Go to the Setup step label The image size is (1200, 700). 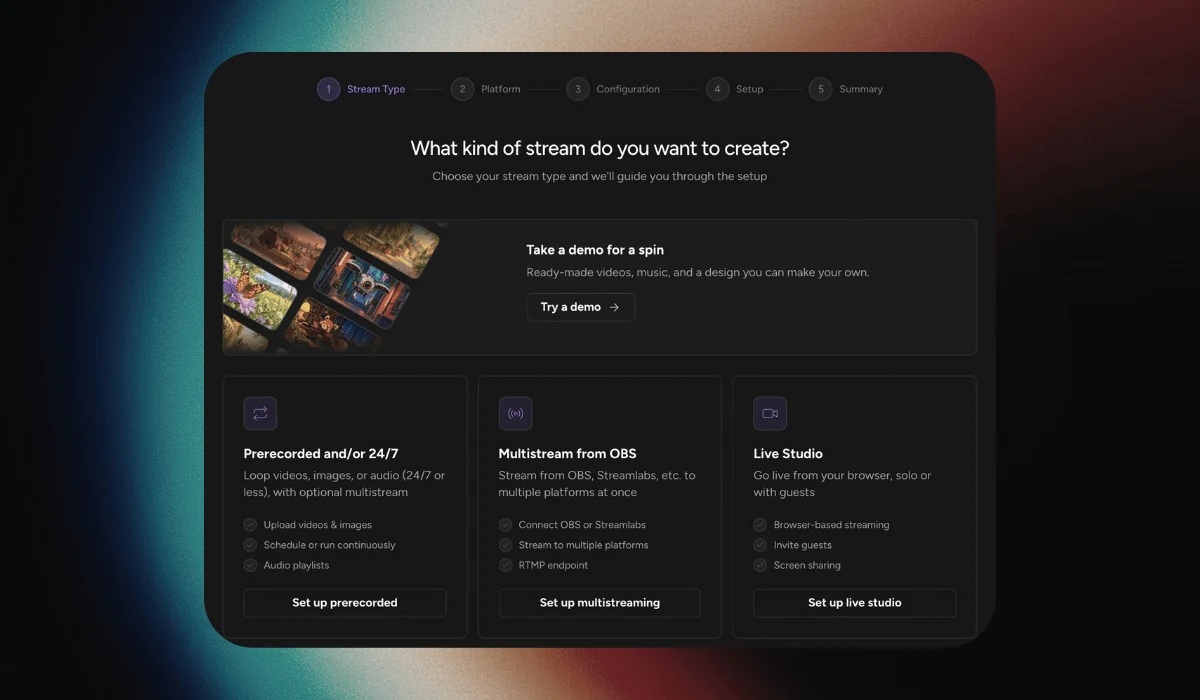pos(750,89)
